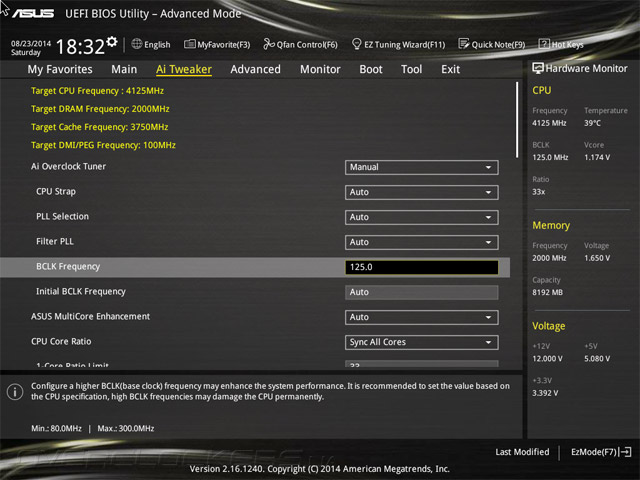Click Target Cache Frequency: 3750MHz text
The height and width of the screenshot is (480, 640).
(x=100, y=127)
